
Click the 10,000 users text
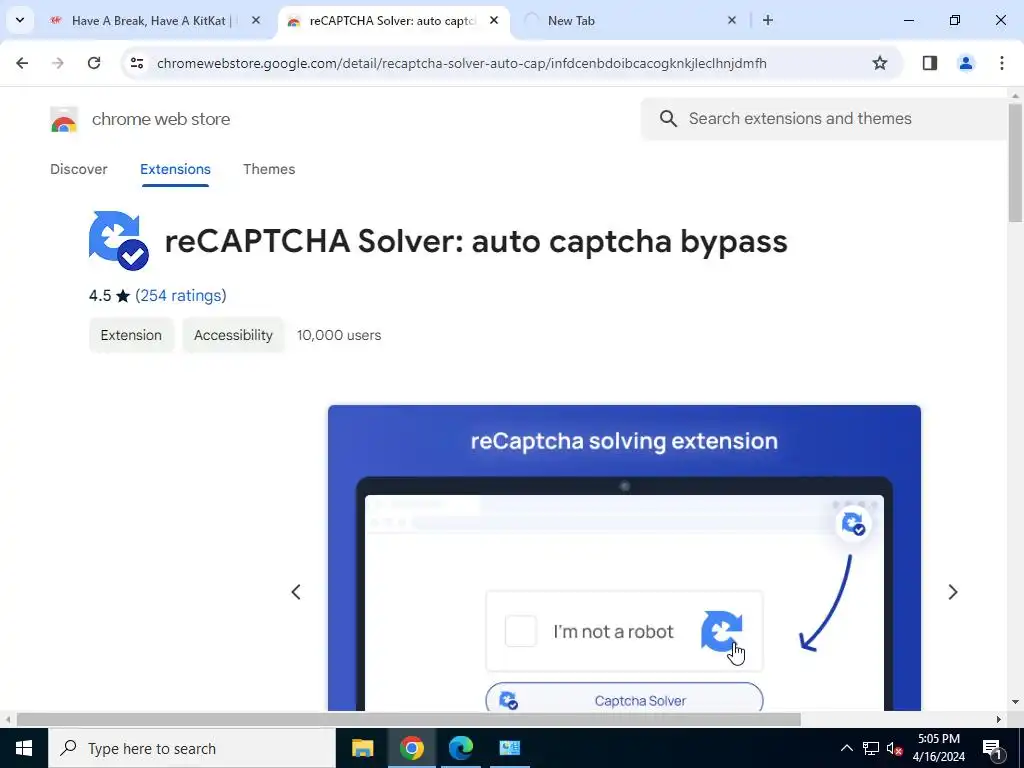(x=339, y=335)
